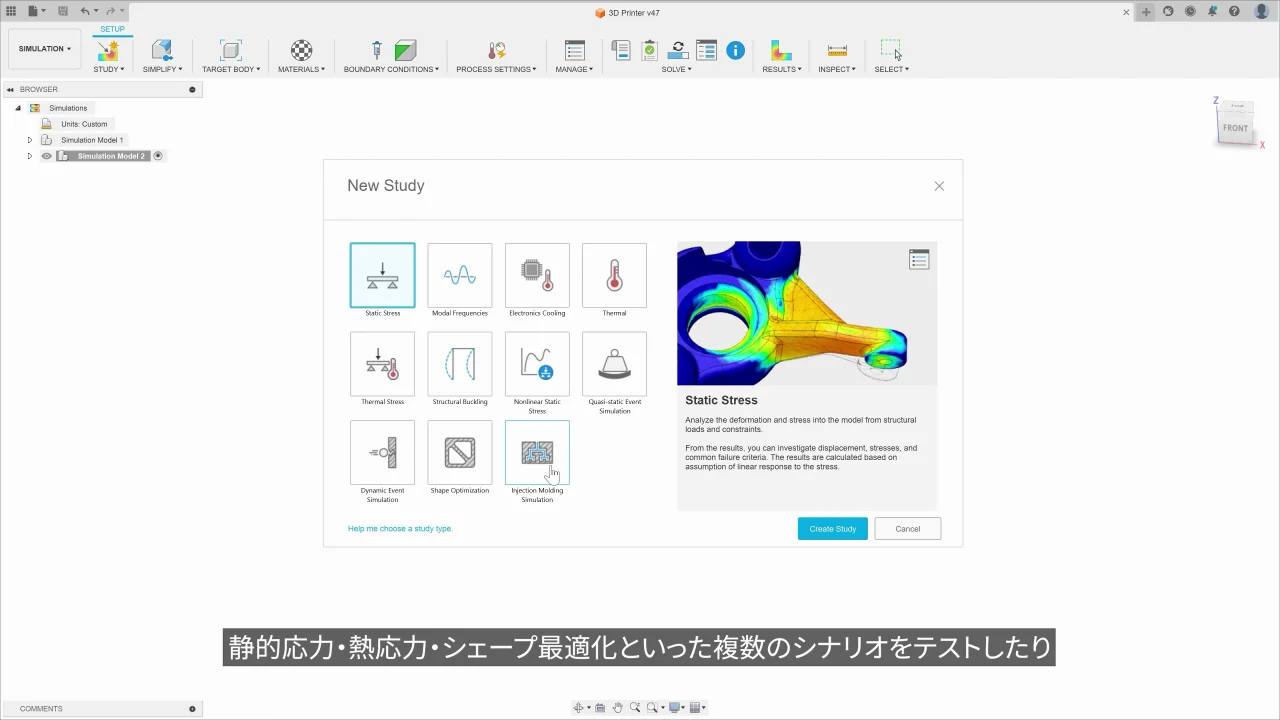Viewport: 1280px width, 720px height.
Task: Open the Help question mark icon
Action: (x=1234, y=12)
